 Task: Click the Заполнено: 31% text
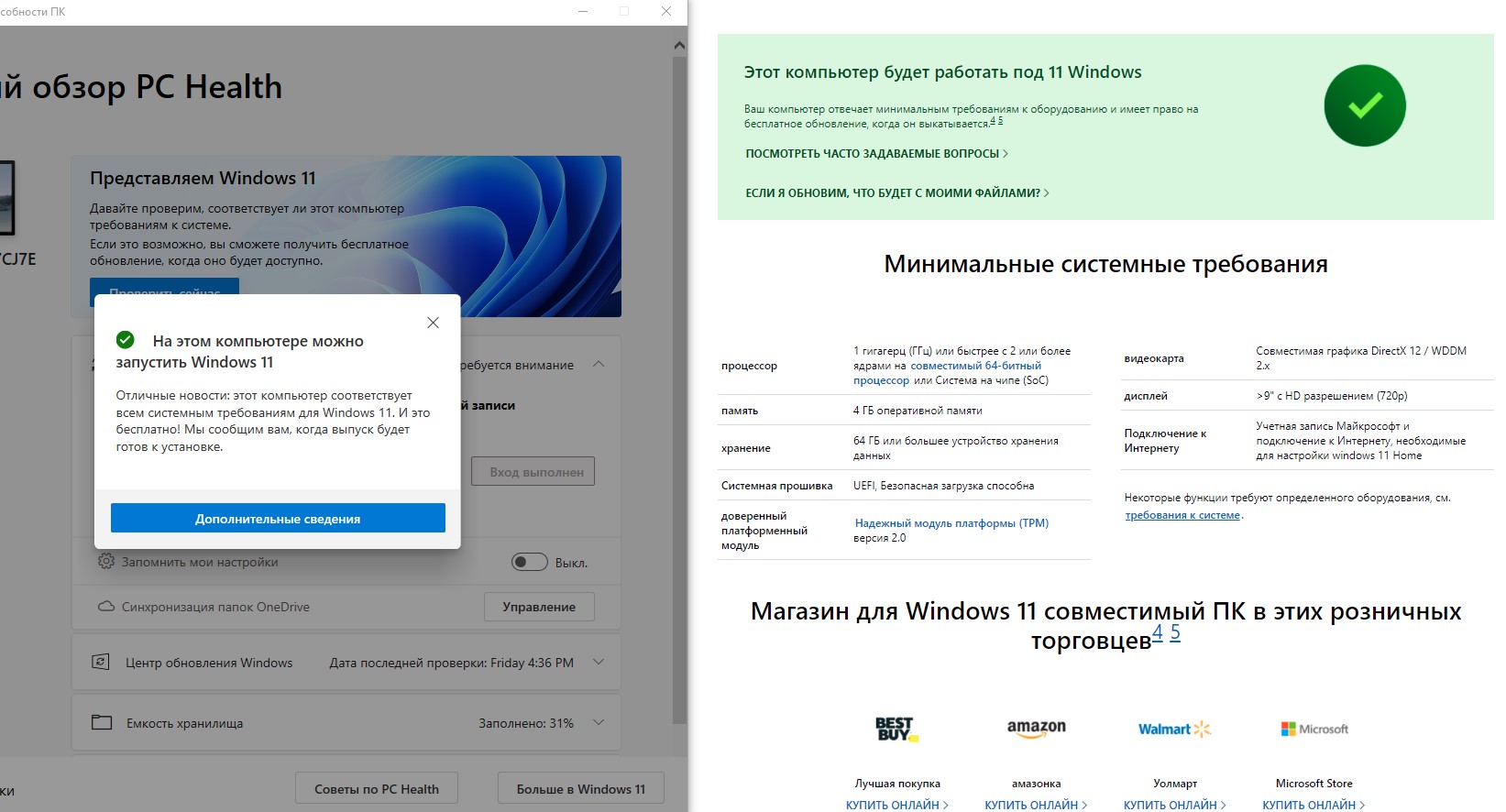(526, 723)
